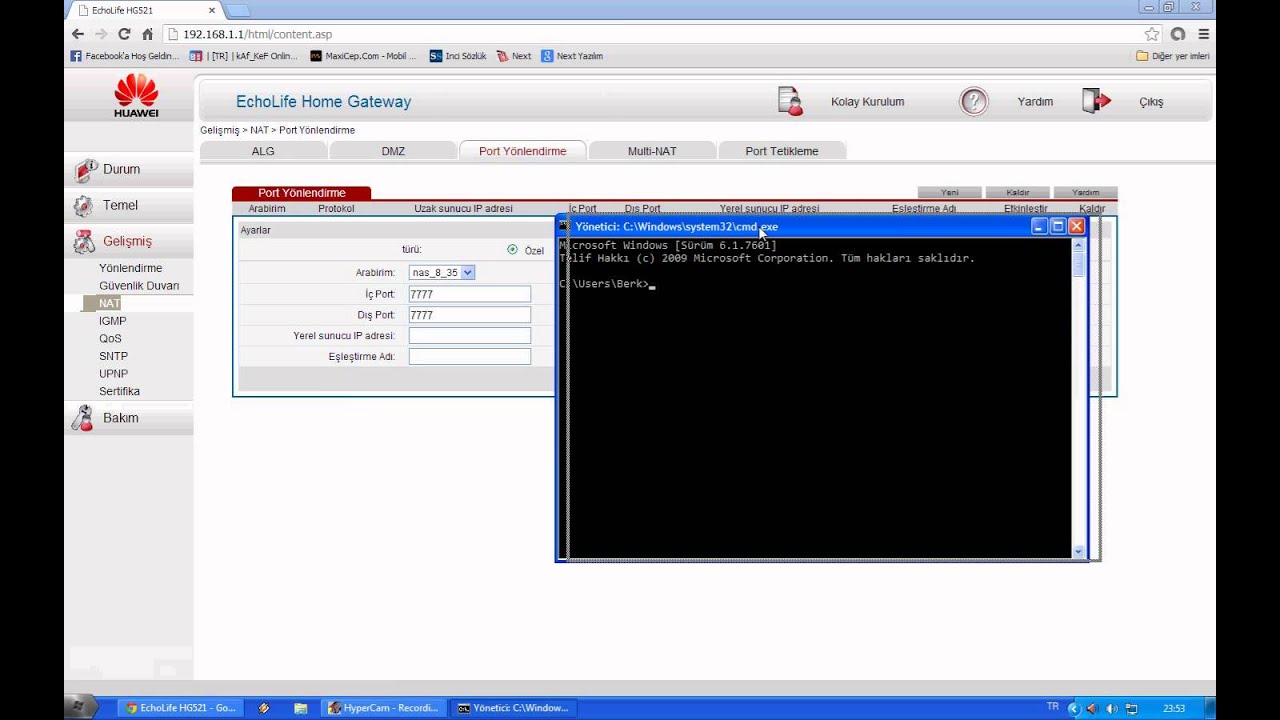Viewport: 1280px width, 720px height.
Task: Bookmark page using the star icon
Action: coord(1152,34)
